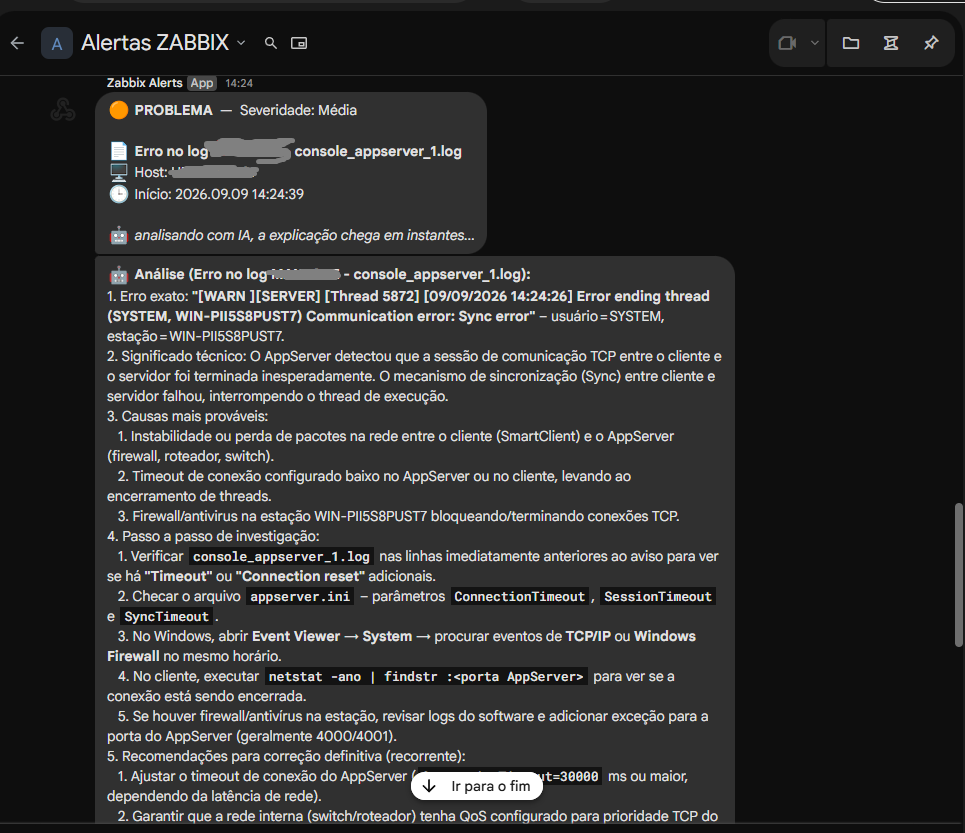Open the tasks hourglass icon

click(891, 43)
